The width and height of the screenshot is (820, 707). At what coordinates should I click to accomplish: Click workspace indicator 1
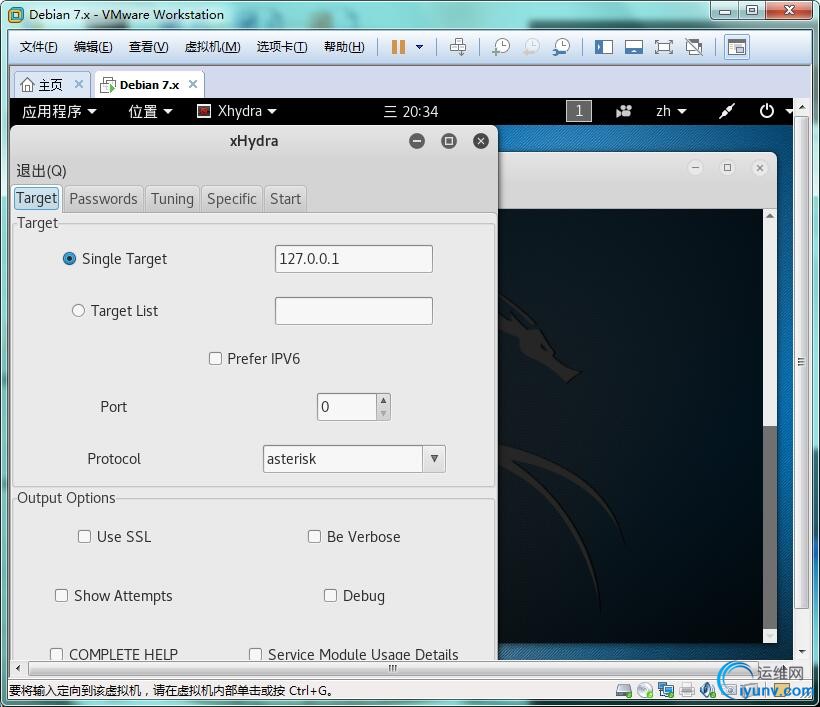coord(579,111)
